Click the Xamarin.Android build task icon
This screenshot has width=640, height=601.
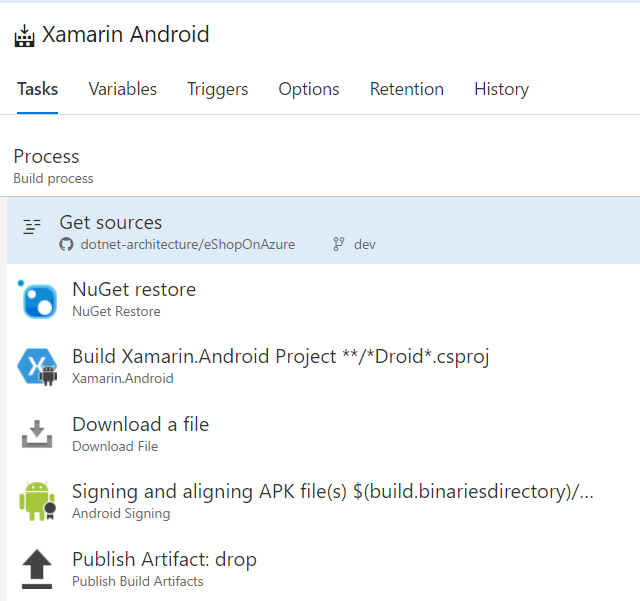[x=37, y=366]
